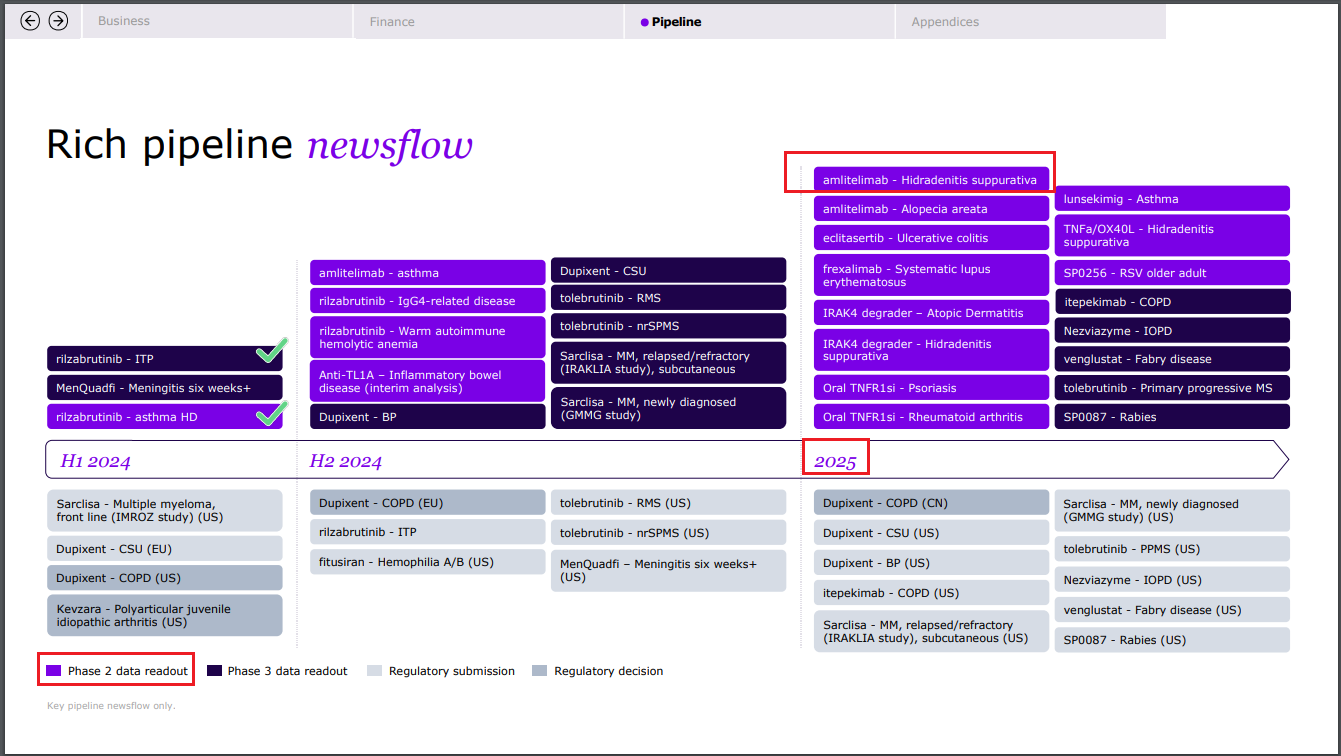Click the Regulatory decision legend swatch
Screen dimensions: 1341x756
coord(540,671)
